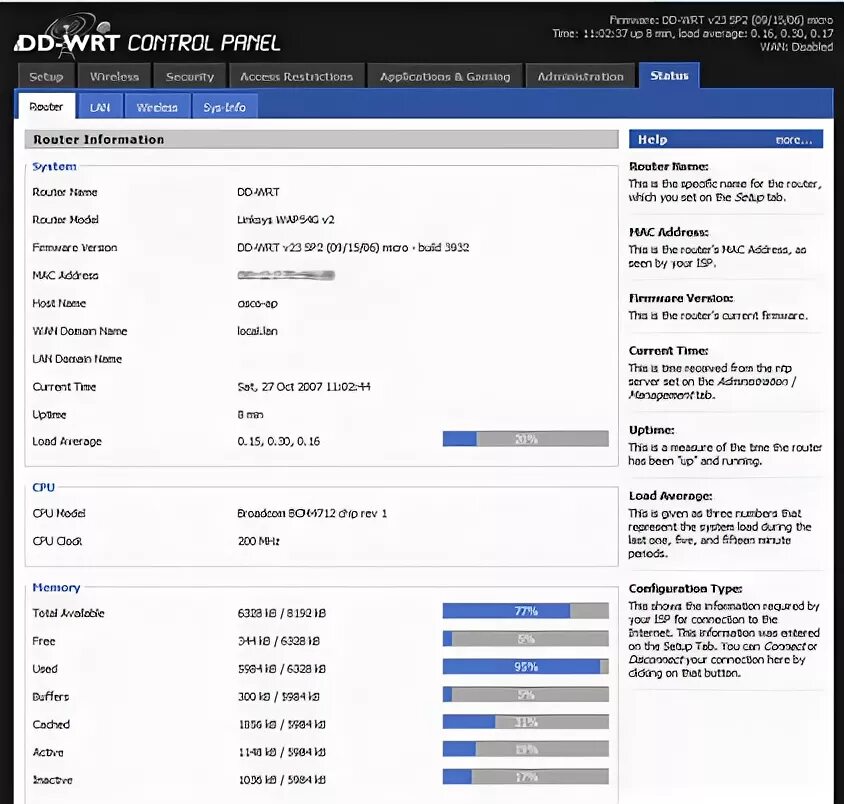
Task: Click the Firmware Version help heading
Action: click(x=681, y=298)
